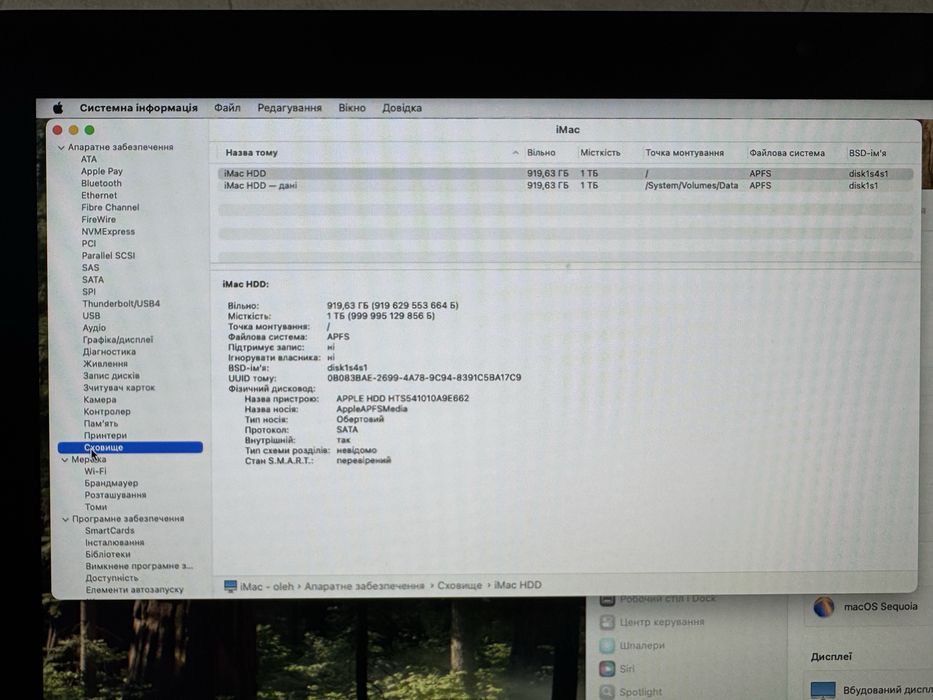The width and height of the screenshot is (933, 700).
Task: Collapse the Програмне забезпечення section
Action: 65,519
